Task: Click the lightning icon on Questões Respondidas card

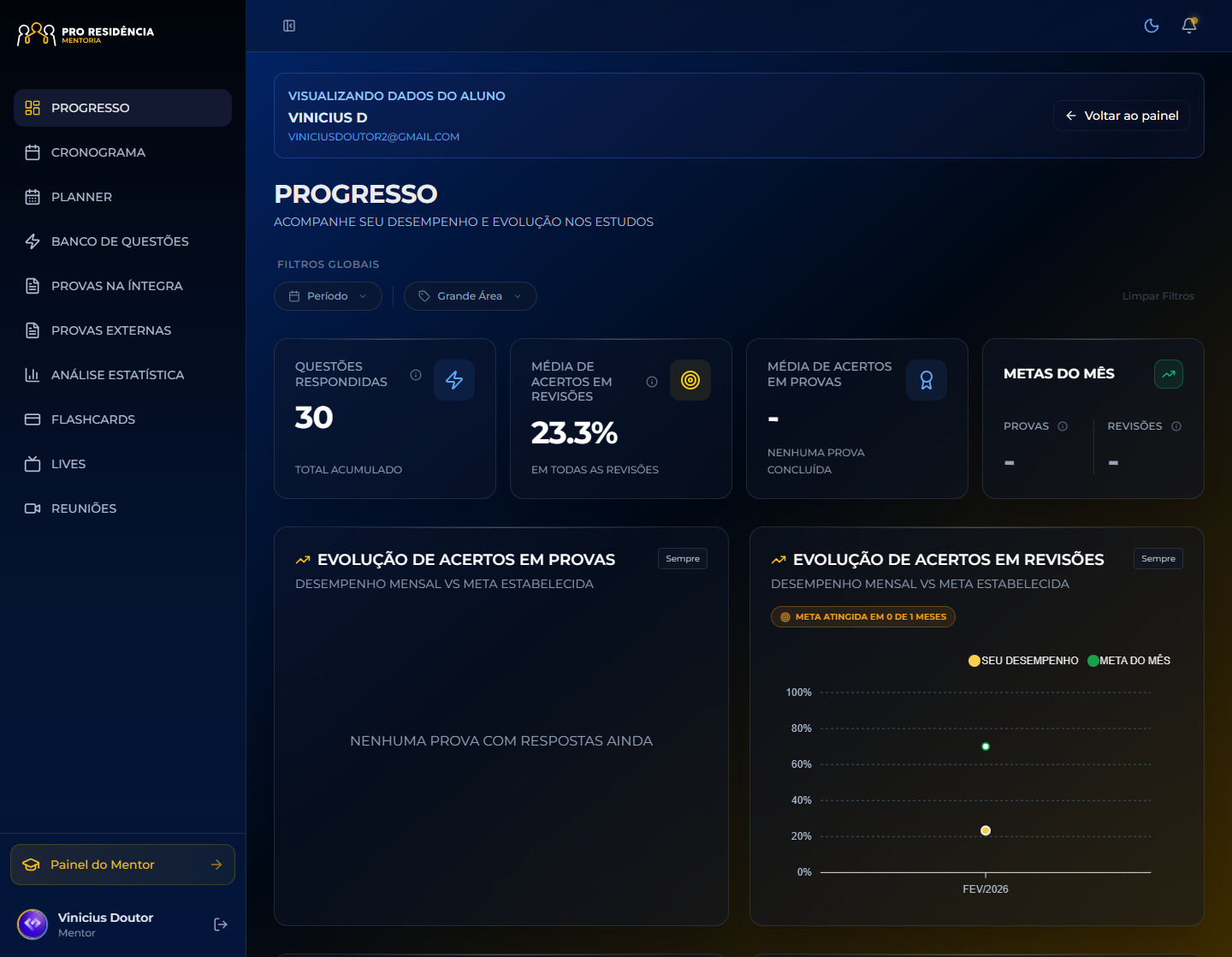Action: 454,380
